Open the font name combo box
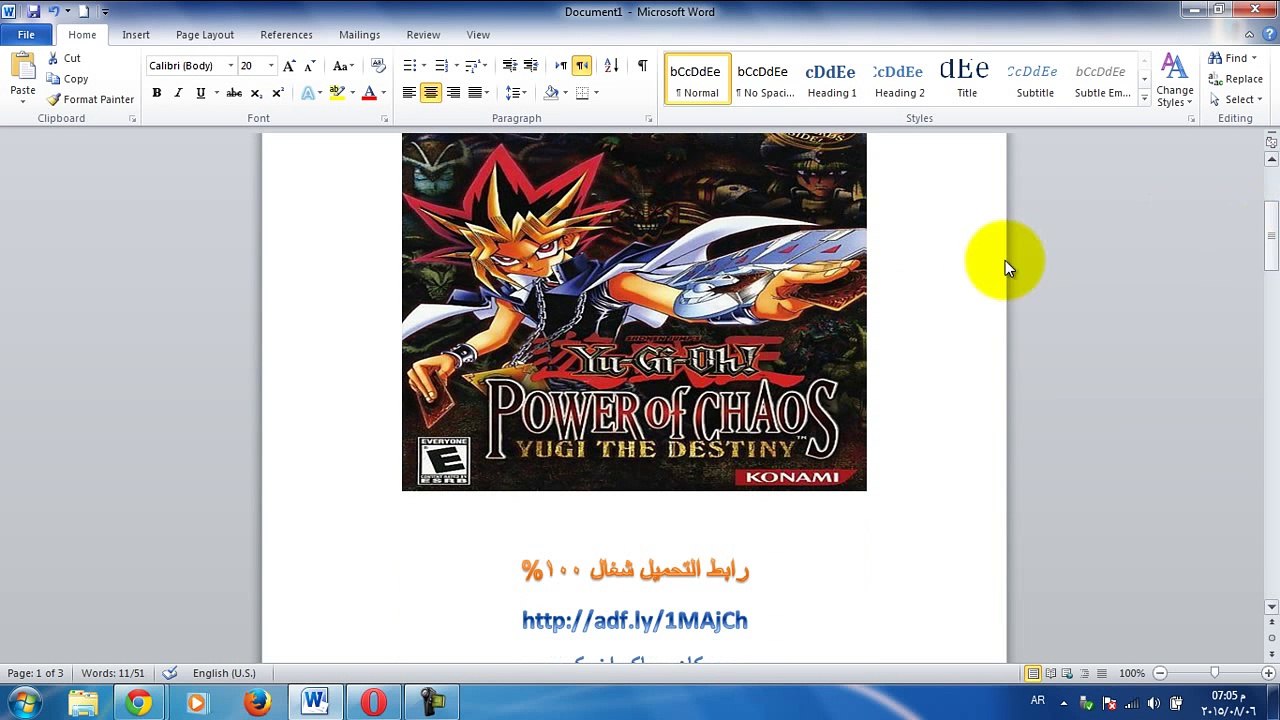 point(190,66)
